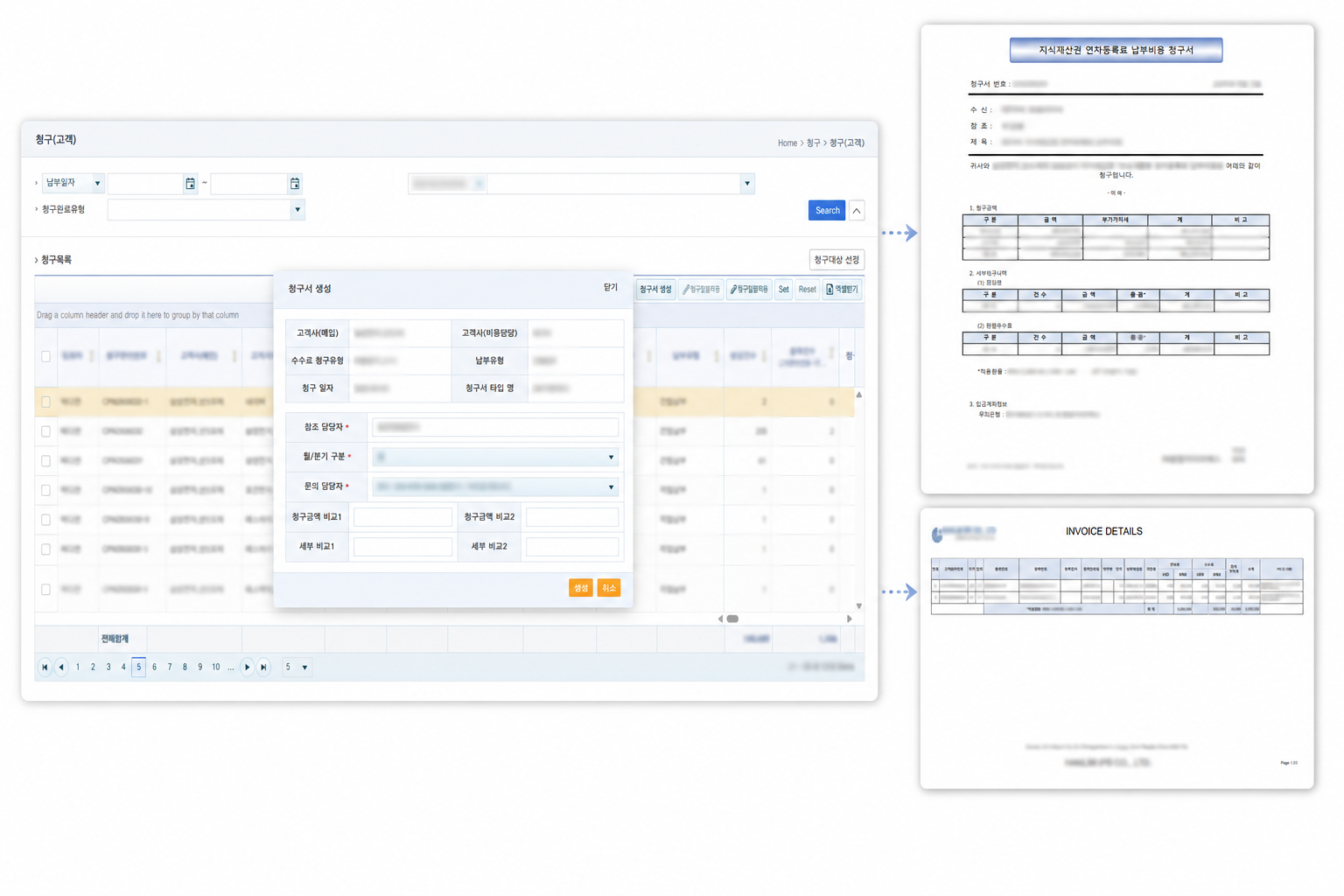The height and width of the screenshot is (896, 1344).
Task: Click the 청구서 생성 toolbar button
Action: [x=655, y=289]
